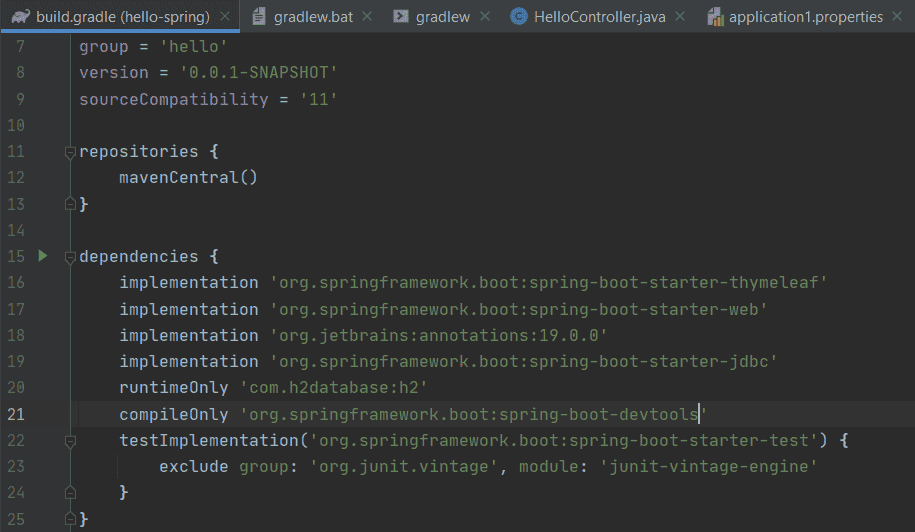Click the properties file icon on application1 tab
The height and width of the screenshot is (532, 915).
(x=715, y=17)
